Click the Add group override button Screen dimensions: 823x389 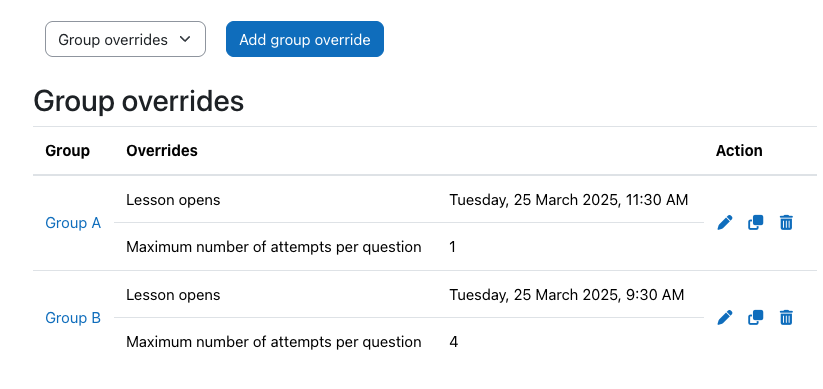pyautogui.click(x=305, y=39)
